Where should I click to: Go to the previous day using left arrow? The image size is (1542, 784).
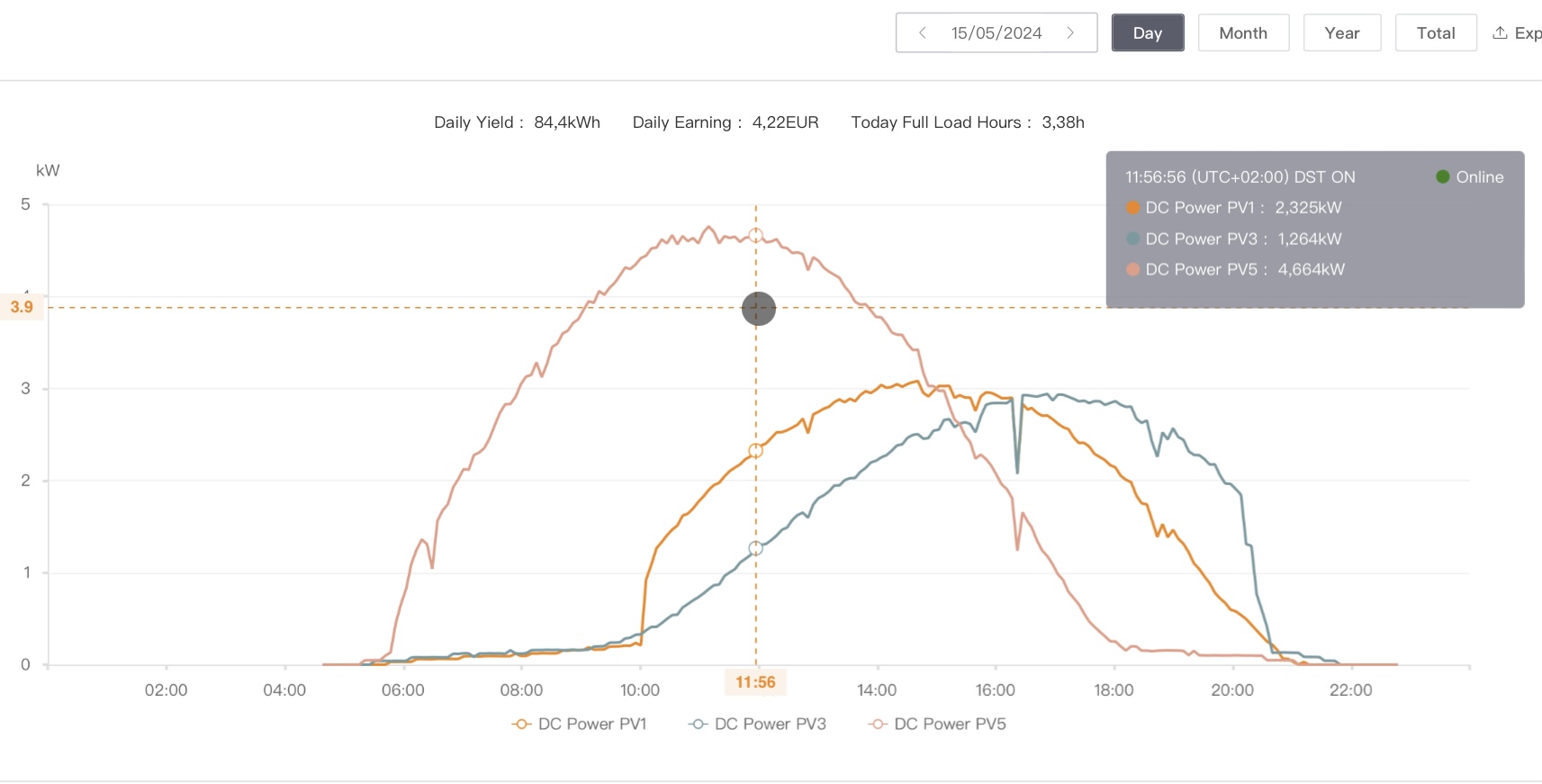pos(922,33)
